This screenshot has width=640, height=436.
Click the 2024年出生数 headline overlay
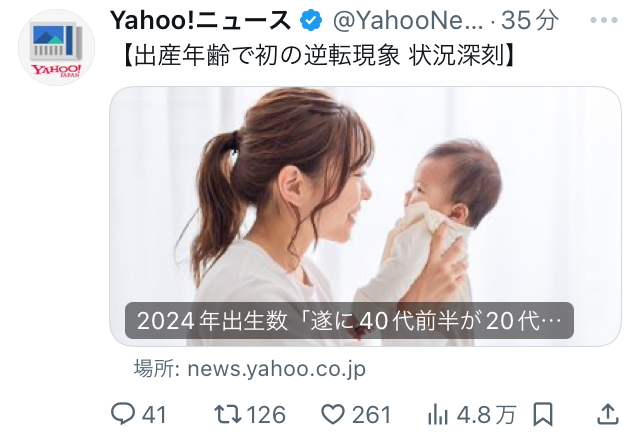(349, 320)
